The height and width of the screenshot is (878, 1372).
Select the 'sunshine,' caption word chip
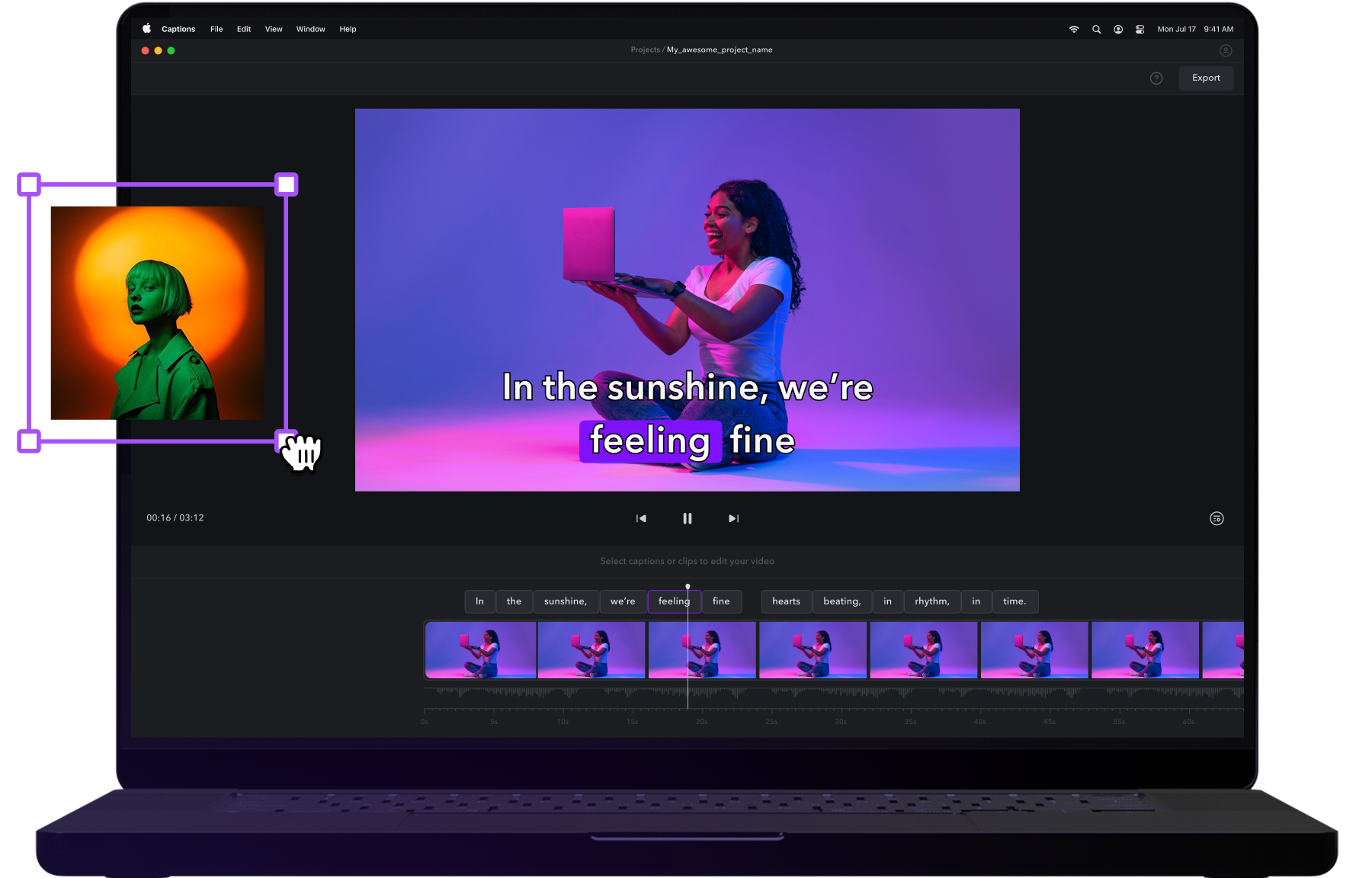(x=566, y=601)
